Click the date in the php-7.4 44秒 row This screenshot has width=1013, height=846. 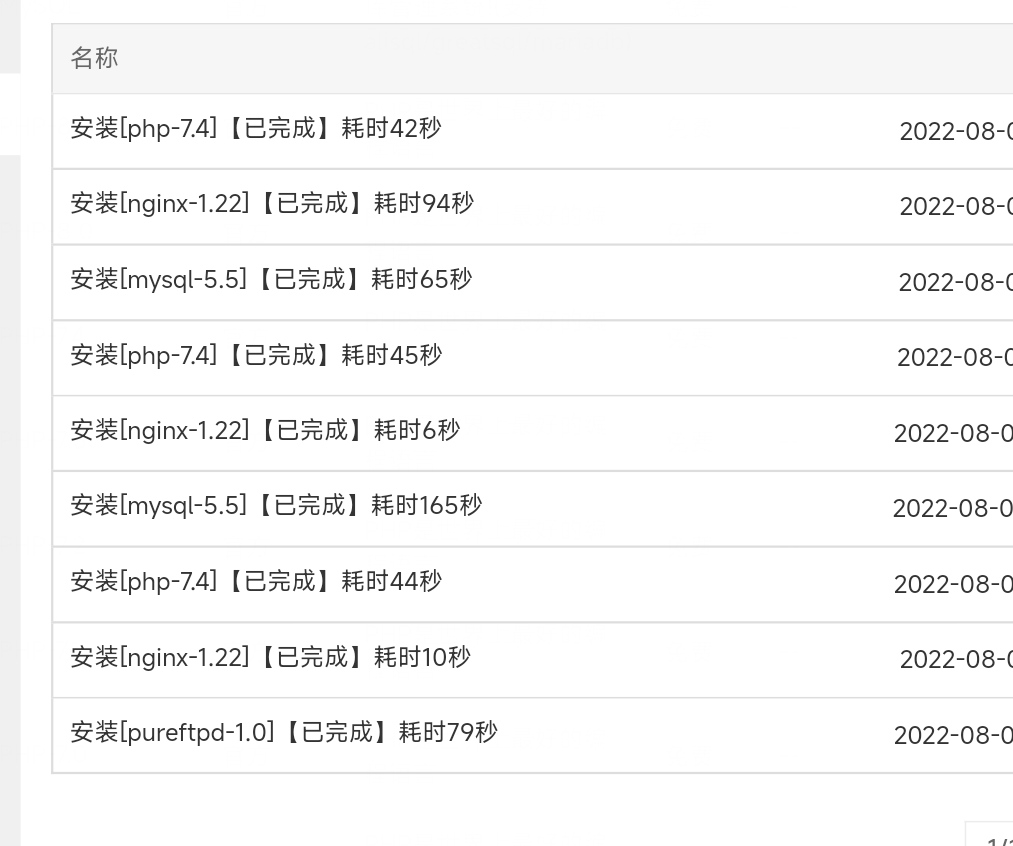[x=954, y=584]
